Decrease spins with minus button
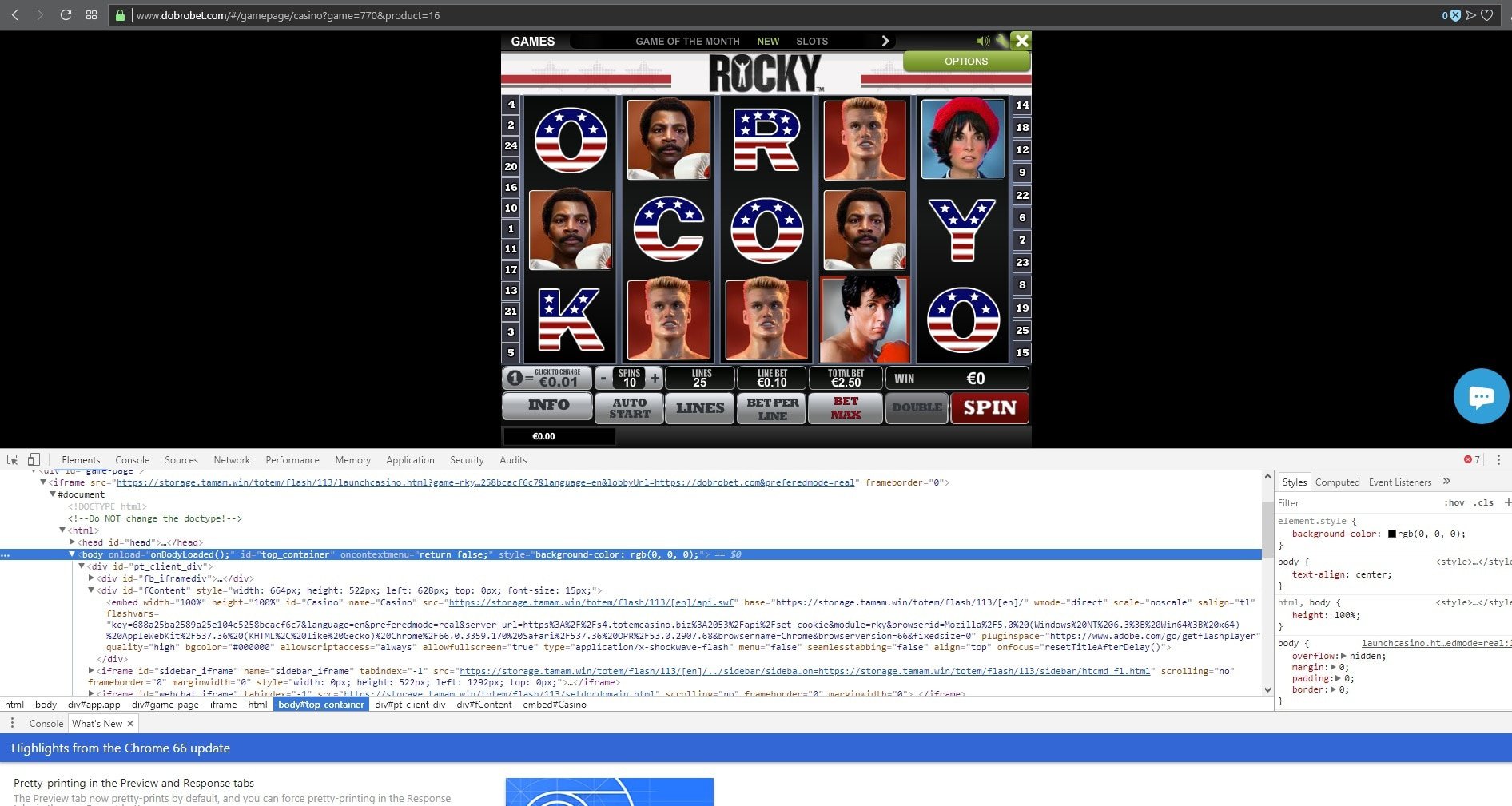1512x806 pixels. click(x=603, y=378)
